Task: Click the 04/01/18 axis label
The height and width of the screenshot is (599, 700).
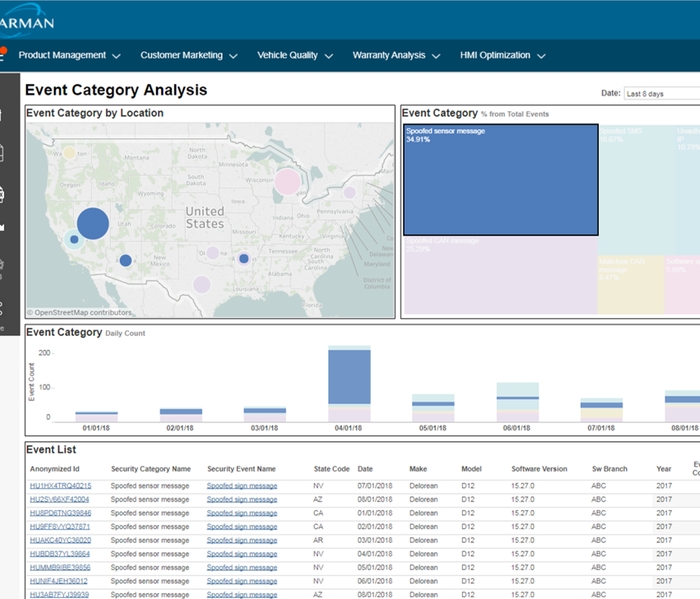Action: point(349,428)
